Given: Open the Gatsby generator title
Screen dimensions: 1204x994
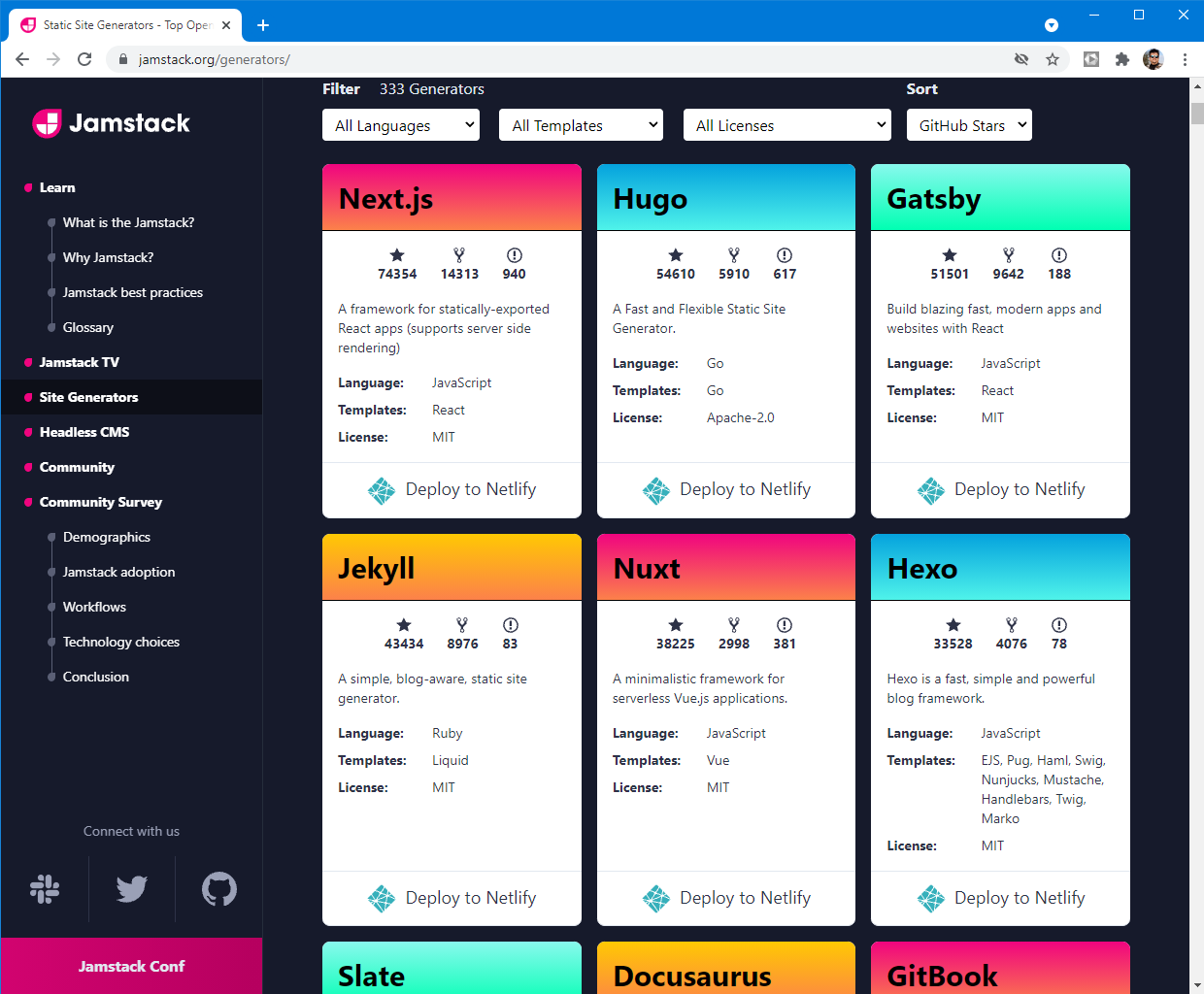Looking at the screenshot, I should click(x=934, y=199).
